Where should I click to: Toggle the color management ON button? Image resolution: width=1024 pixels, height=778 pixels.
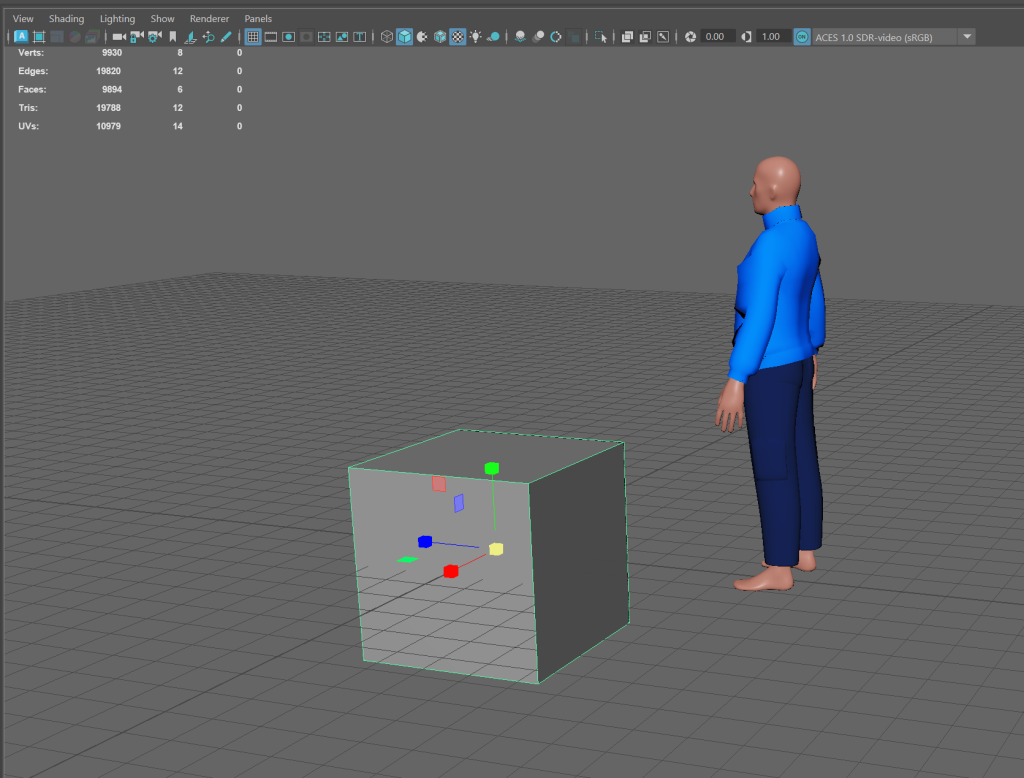[x=802, y=37]
